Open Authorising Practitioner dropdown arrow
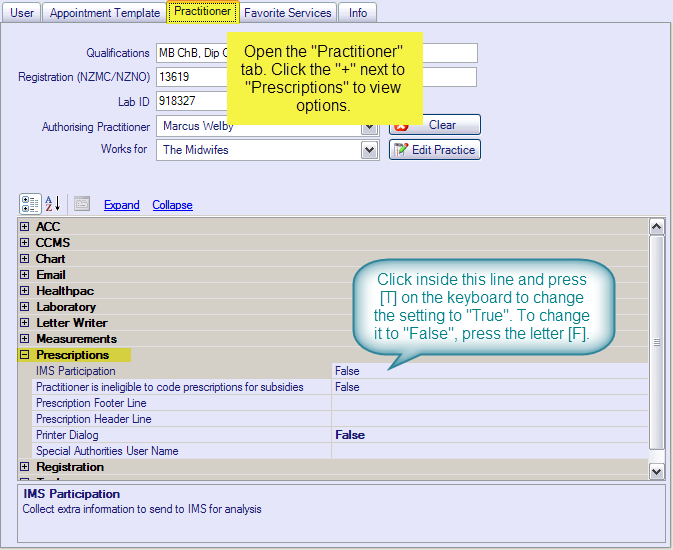673x550 pixels. [369, 128]
